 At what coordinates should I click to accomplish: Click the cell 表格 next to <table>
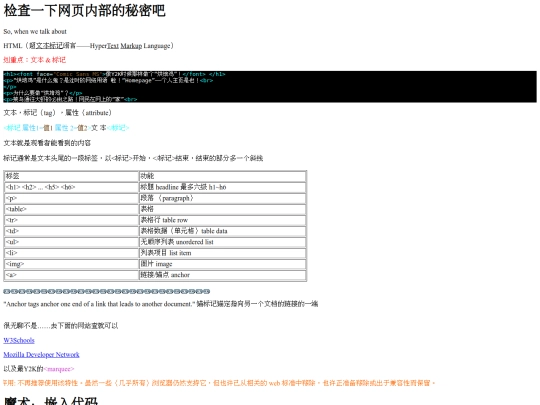pyautogui.click(x=222, y=209)
